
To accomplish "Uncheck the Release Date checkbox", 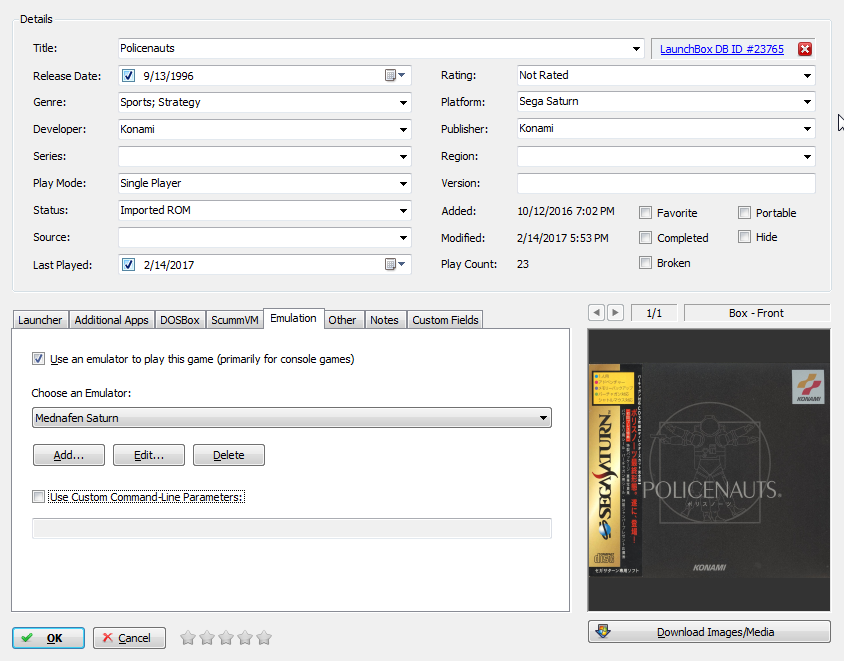I will pos(128,75).
